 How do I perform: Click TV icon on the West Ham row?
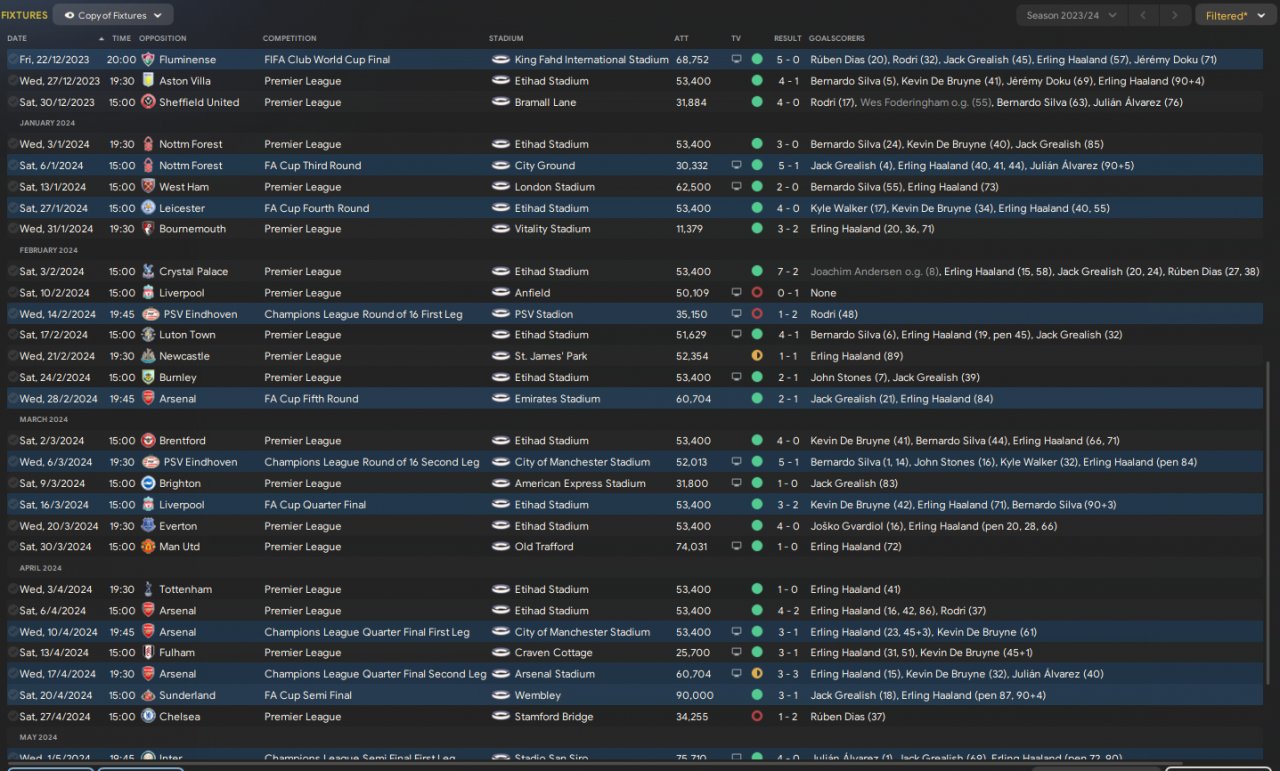pyautogui.click(x=736, y=187)
